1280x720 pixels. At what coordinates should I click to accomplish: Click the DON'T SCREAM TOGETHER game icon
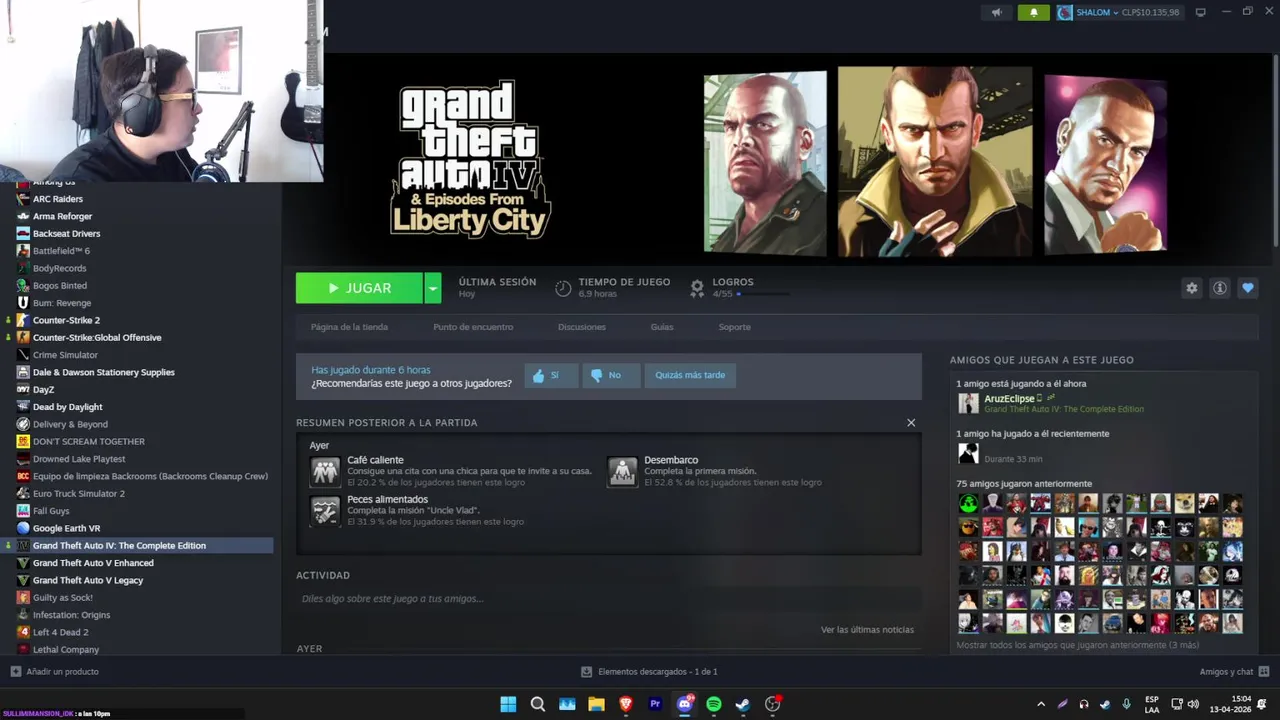[x=23, y=441]
